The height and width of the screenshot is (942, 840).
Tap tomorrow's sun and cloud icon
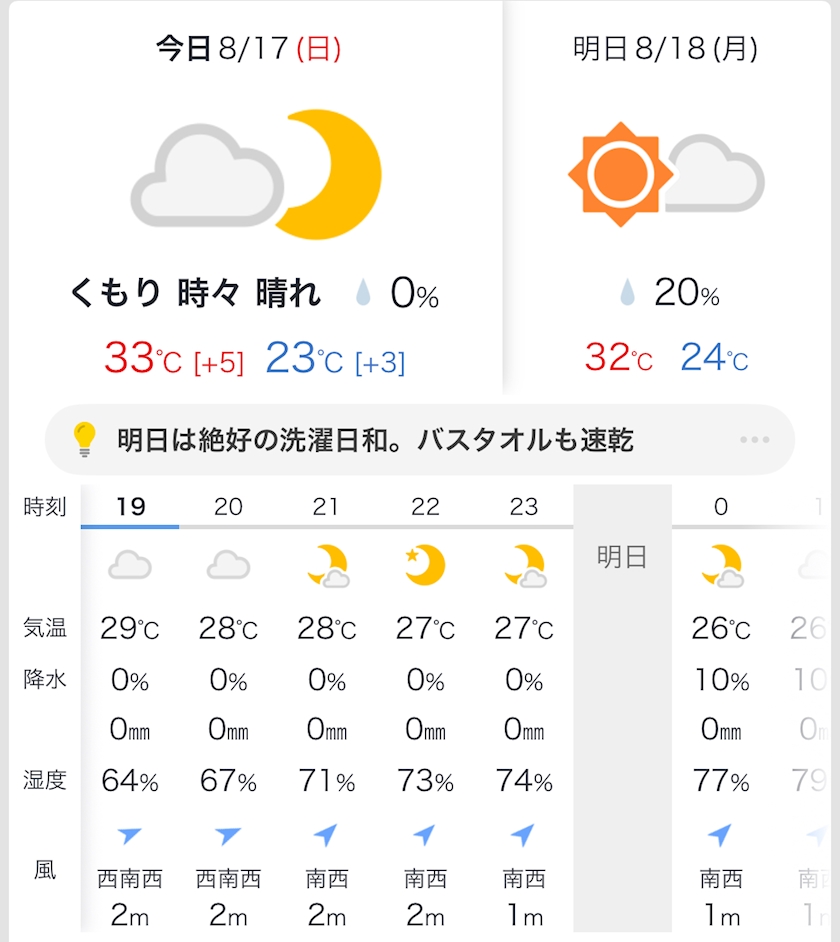665,173
